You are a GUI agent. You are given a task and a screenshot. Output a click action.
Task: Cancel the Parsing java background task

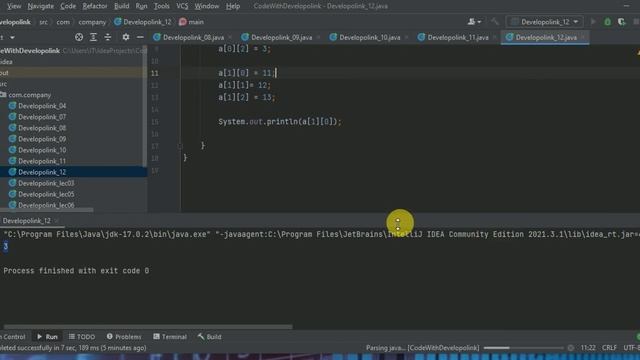571,348
